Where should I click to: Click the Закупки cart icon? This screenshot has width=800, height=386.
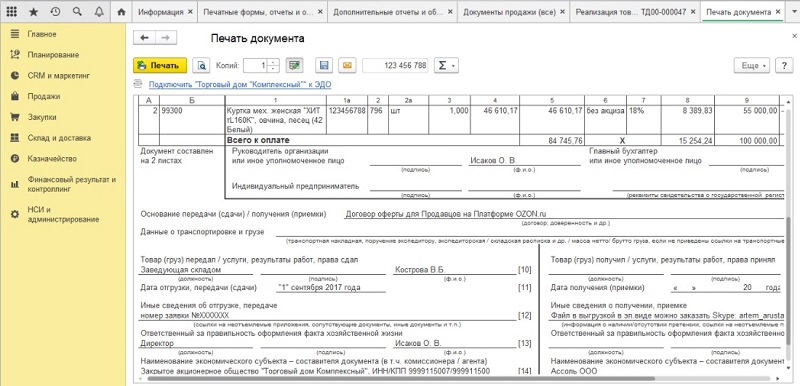[x=15, y=117]
